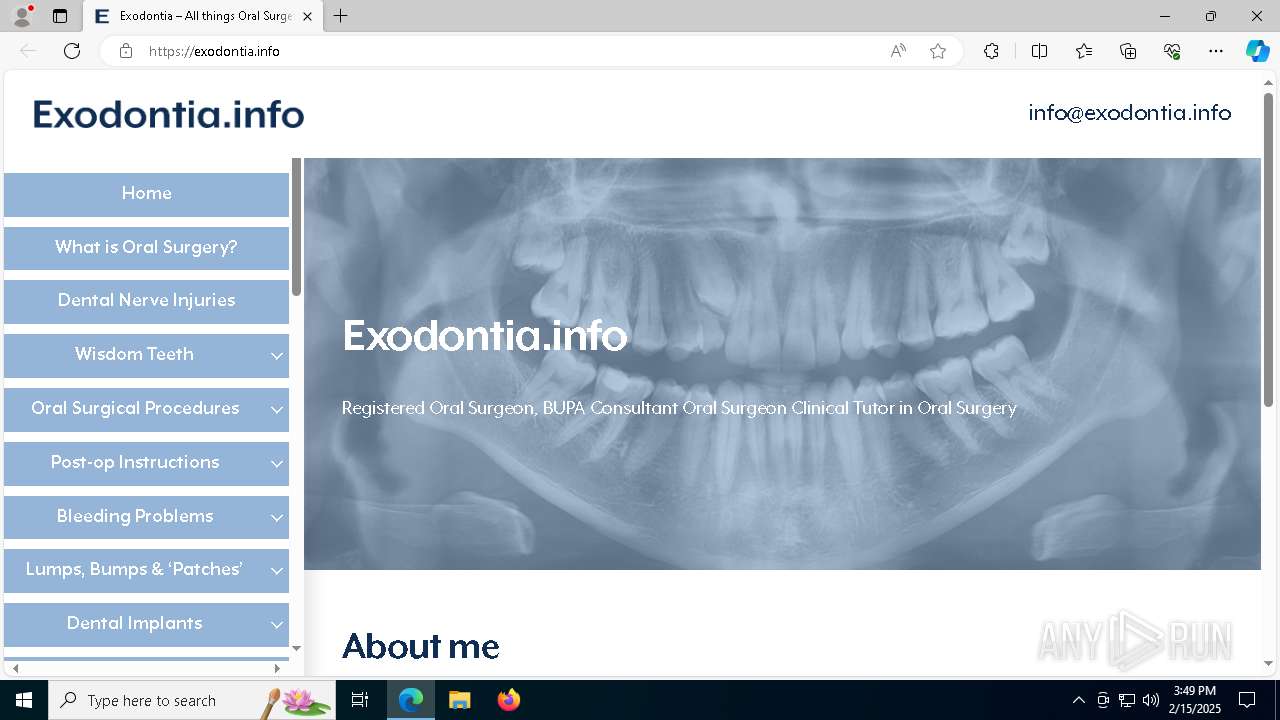Screen dimensions: 1280x720
Task: Open the Dental Implants menu item
Action: pos(134,624)
